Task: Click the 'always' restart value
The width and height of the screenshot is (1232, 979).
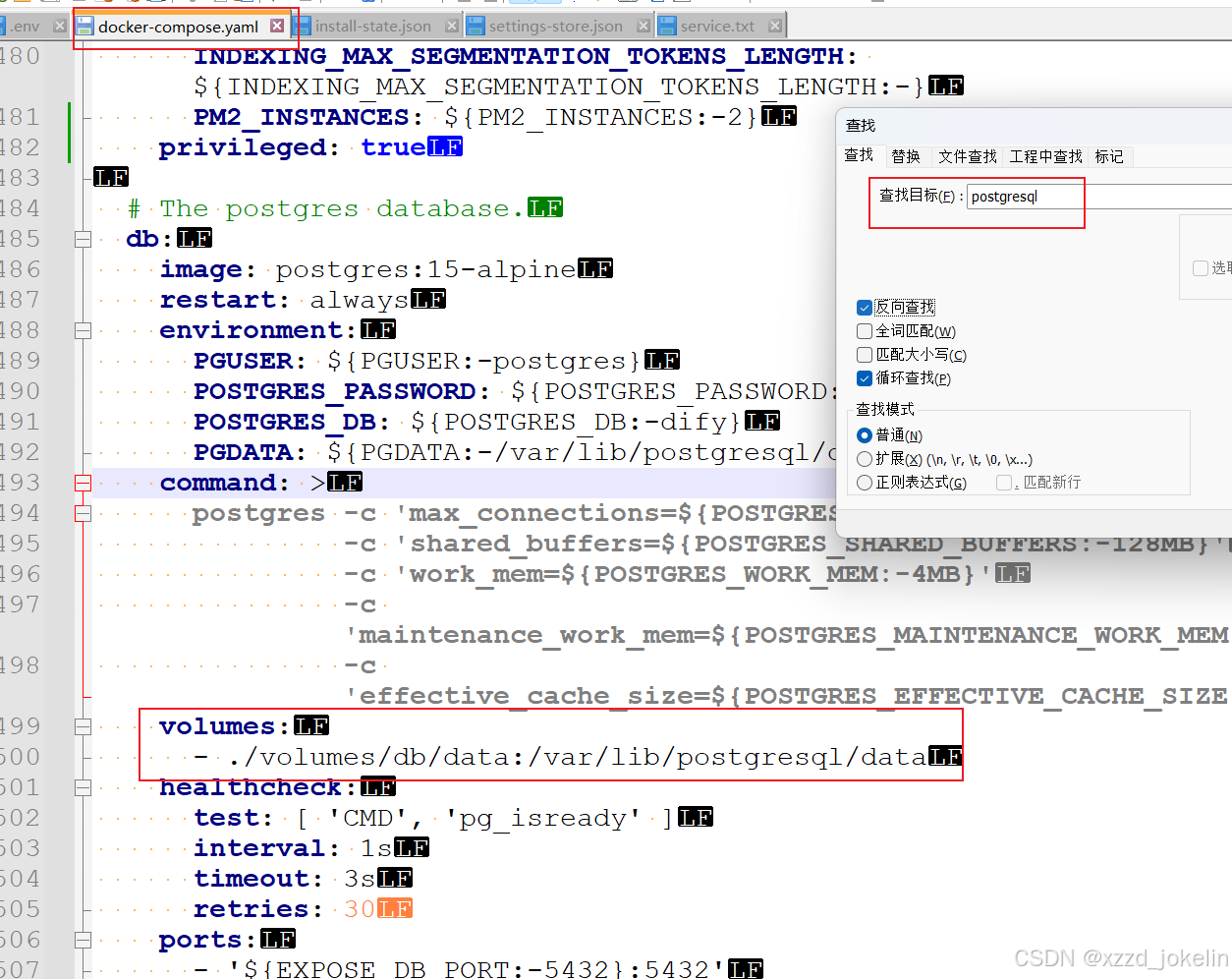Action: [360, 300]
